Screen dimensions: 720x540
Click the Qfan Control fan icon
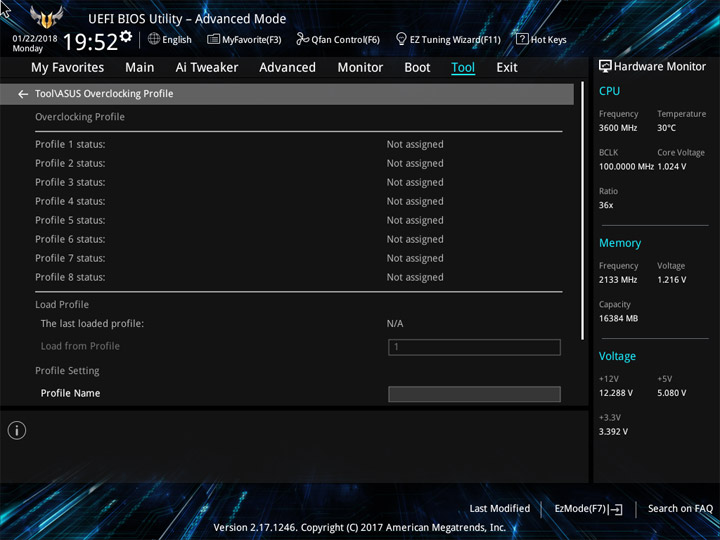click(302, 39)
